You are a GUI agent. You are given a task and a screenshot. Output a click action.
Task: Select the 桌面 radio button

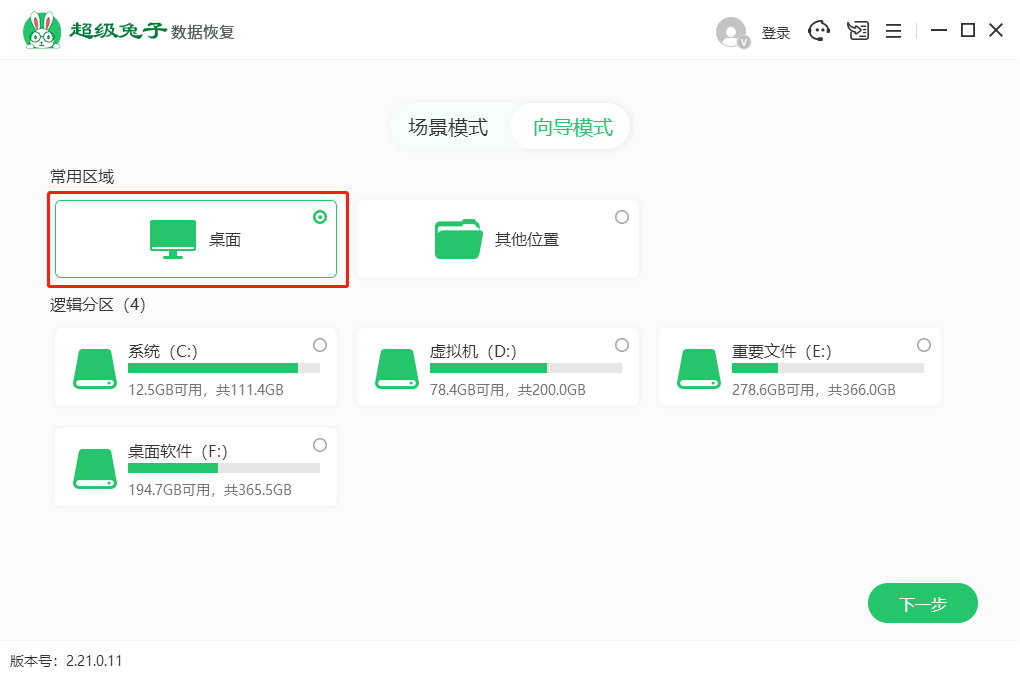(320, 217)
